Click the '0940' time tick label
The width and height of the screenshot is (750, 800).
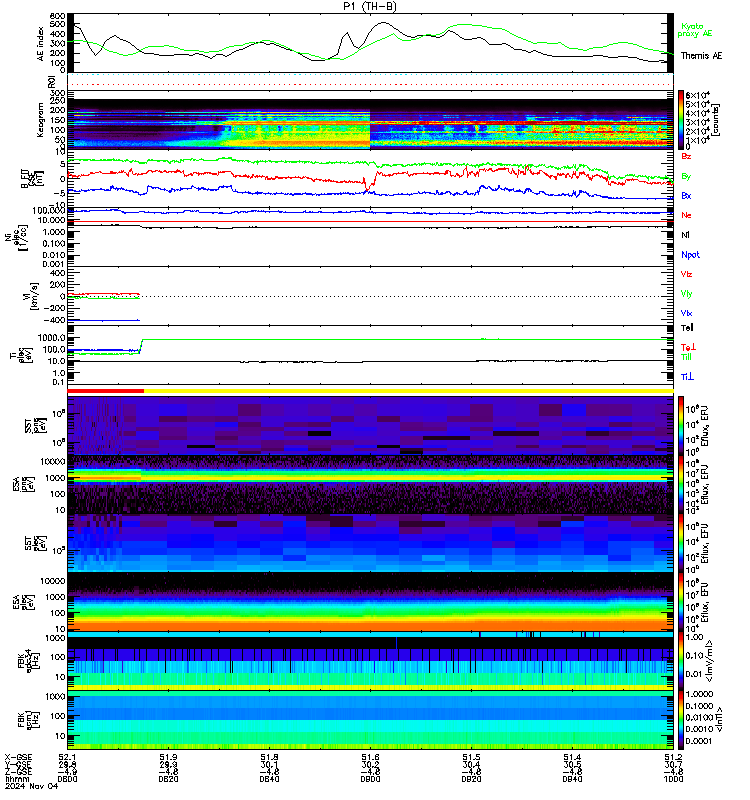tap(572, 779)
